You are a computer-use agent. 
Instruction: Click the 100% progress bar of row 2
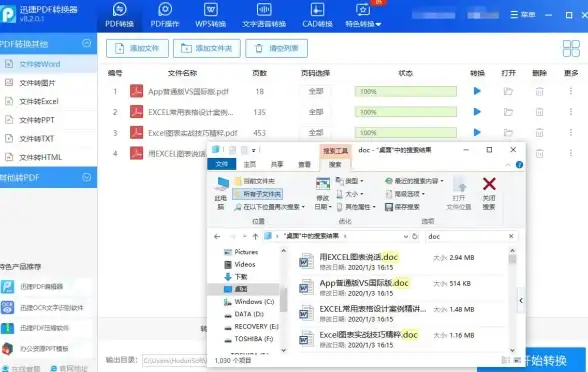tap(406, 112)
